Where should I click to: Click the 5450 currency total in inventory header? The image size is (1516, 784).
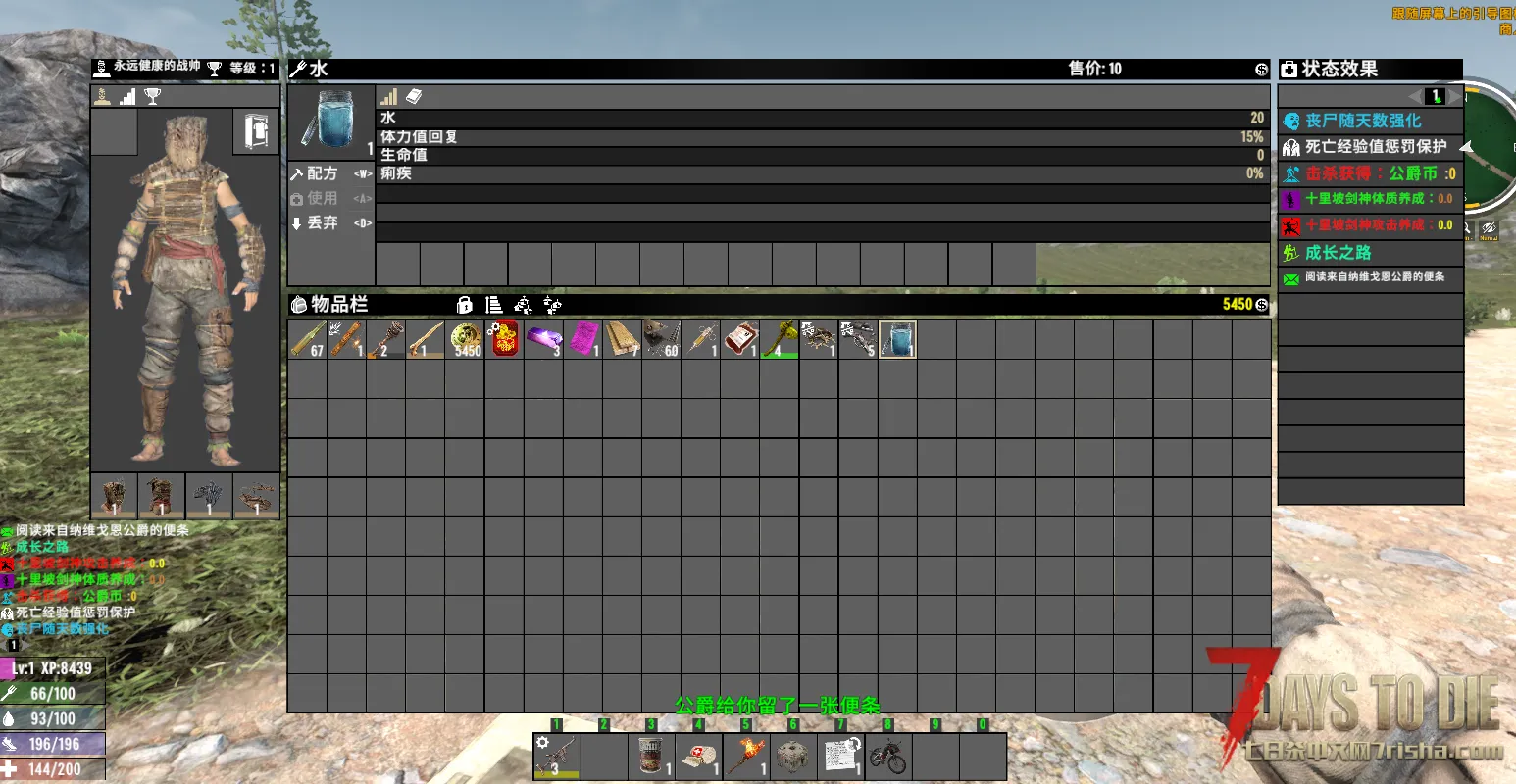[x=1238, y=305]
